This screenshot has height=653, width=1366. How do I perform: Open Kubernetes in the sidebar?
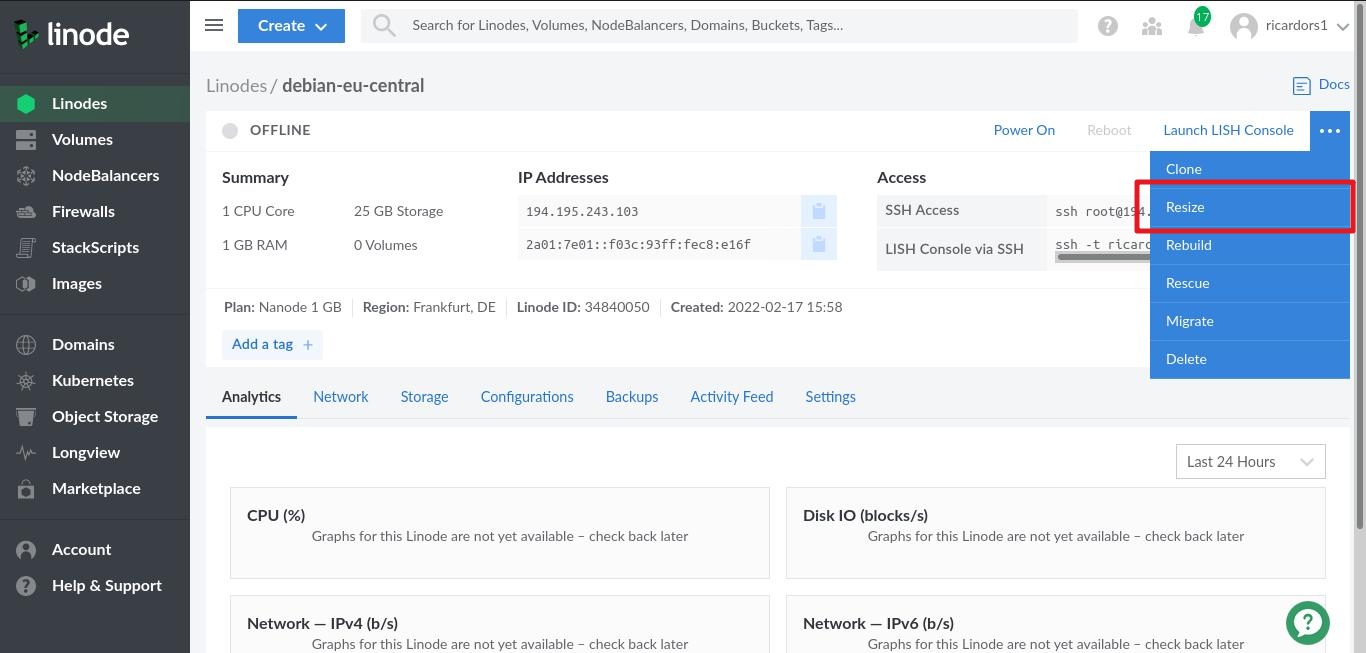pyautogui.click(x=95, y=381)
